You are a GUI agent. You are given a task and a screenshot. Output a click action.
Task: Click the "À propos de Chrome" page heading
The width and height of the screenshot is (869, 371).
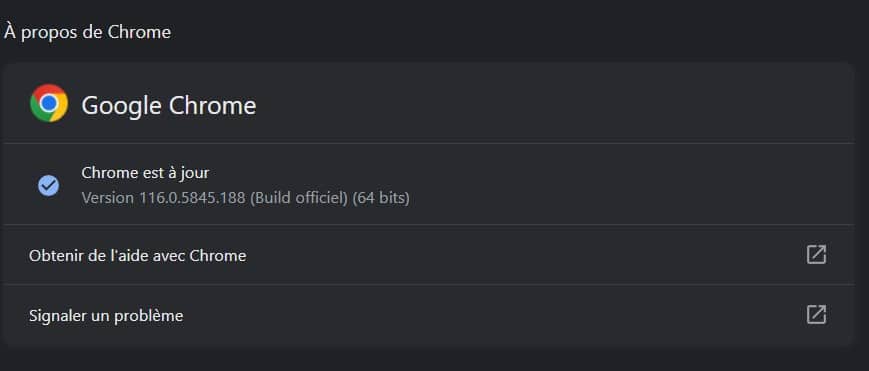tap(87, 32)
